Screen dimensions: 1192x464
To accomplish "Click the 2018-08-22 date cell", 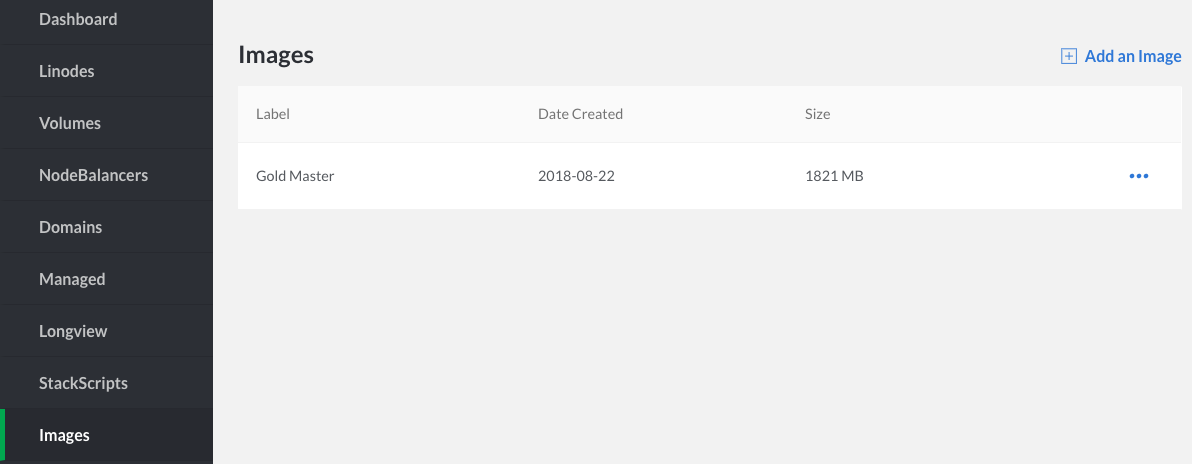I will point(576,176).
